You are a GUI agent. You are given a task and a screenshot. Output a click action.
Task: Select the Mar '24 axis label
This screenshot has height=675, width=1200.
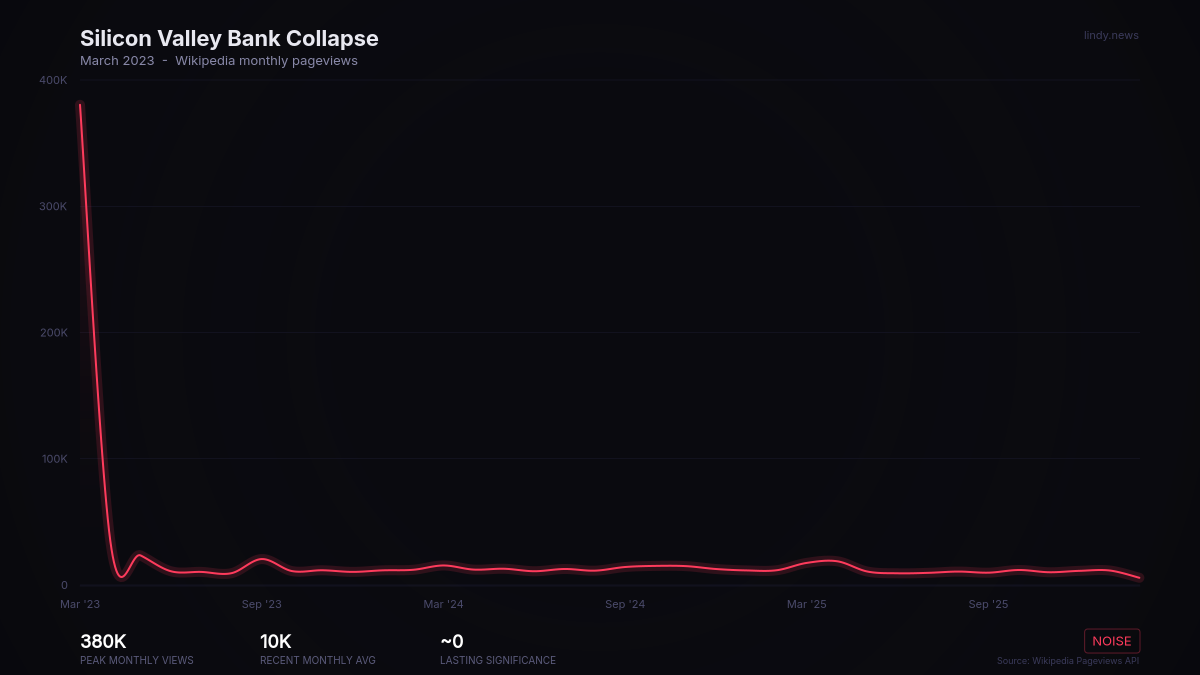click(x=443, y=604)
